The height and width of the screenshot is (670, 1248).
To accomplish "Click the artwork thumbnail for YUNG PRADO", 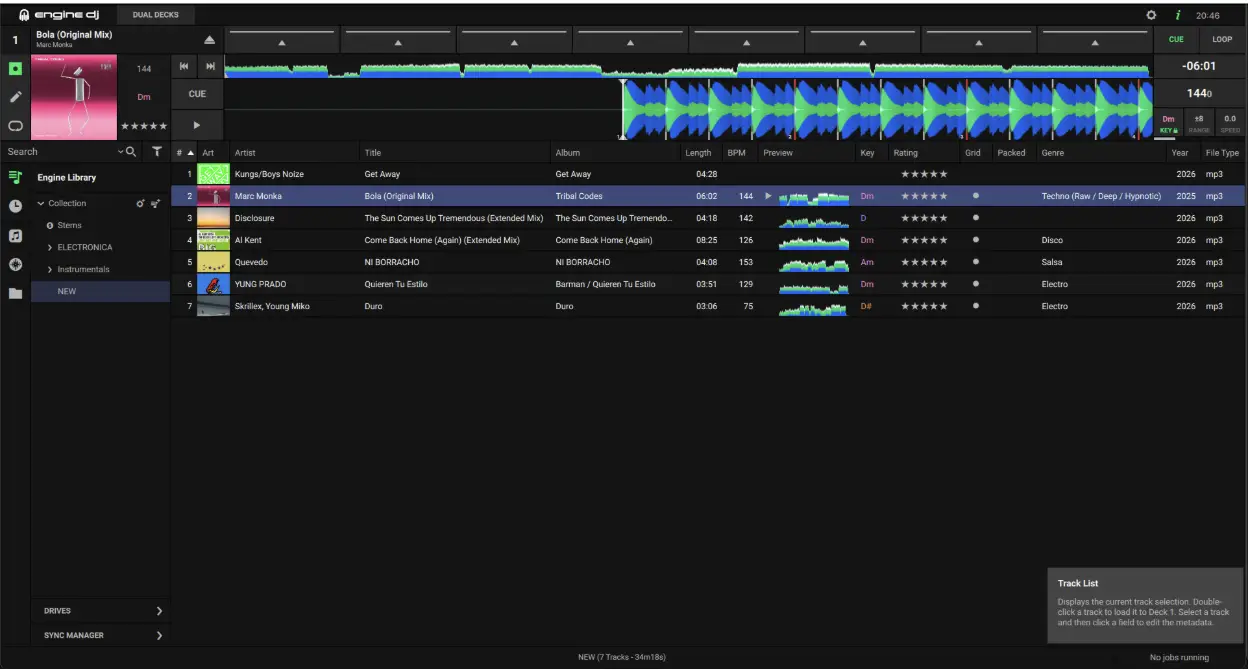I will (213, 284).
